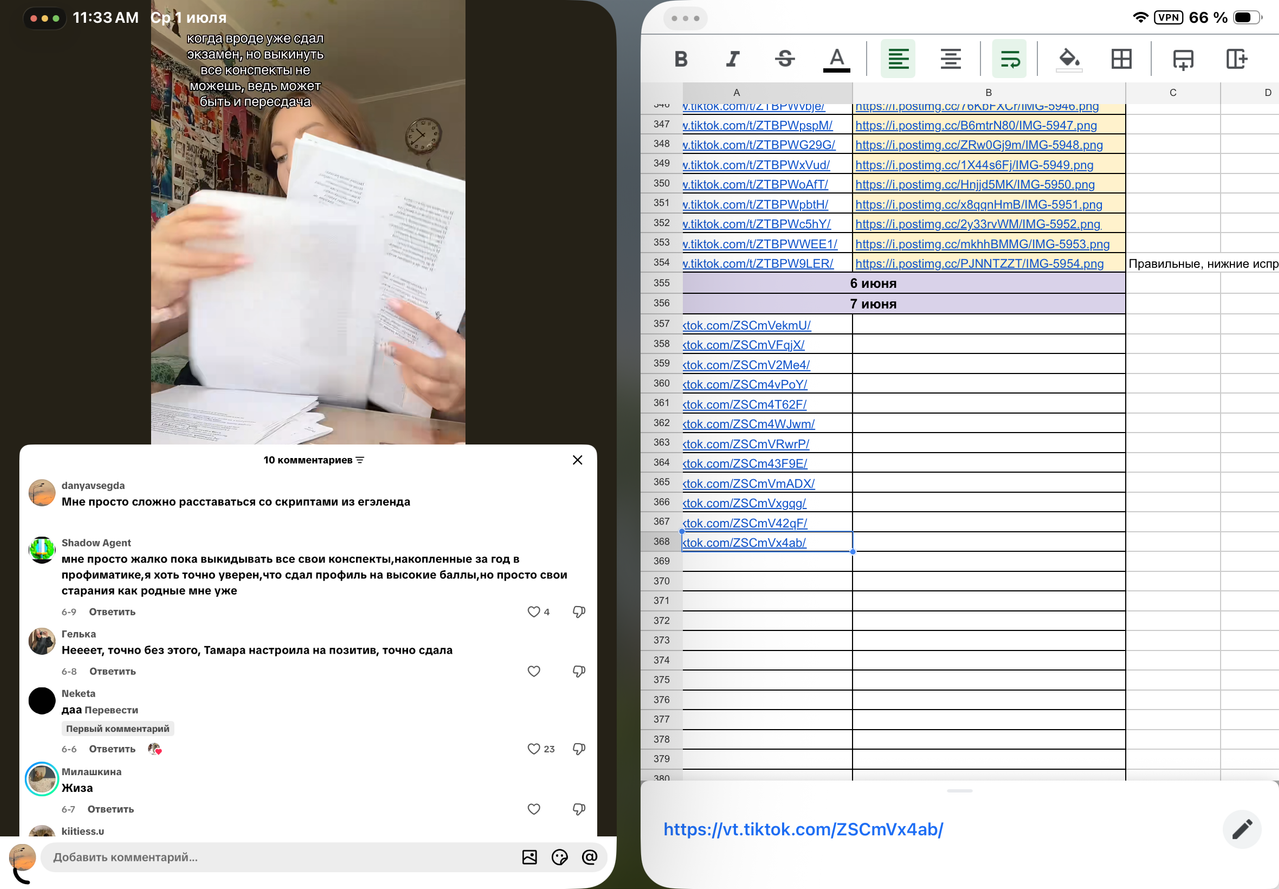Open the IMG-5950.png postimg link
The image size is (1279, 889).
point(975,185)
